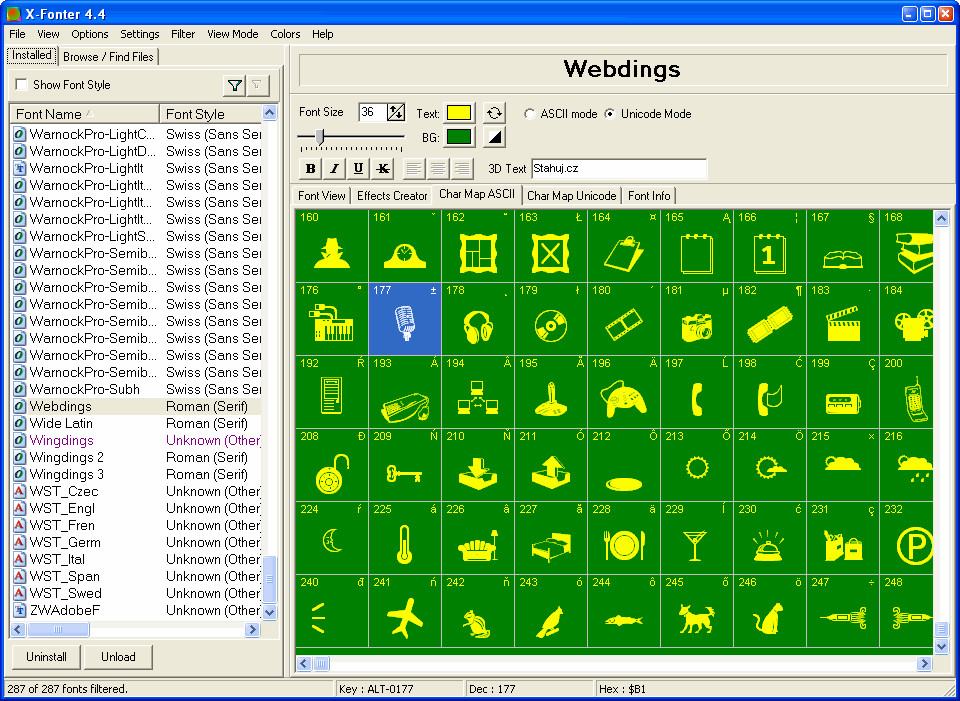
Task: Click character map scroll up arrow
Action: tap(942, 218)
